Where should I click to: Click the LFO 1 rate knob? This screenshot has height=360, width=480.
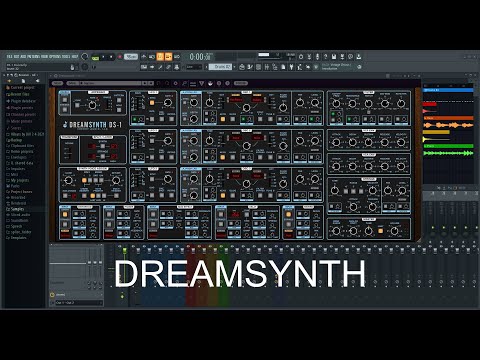tap(168, 103)
